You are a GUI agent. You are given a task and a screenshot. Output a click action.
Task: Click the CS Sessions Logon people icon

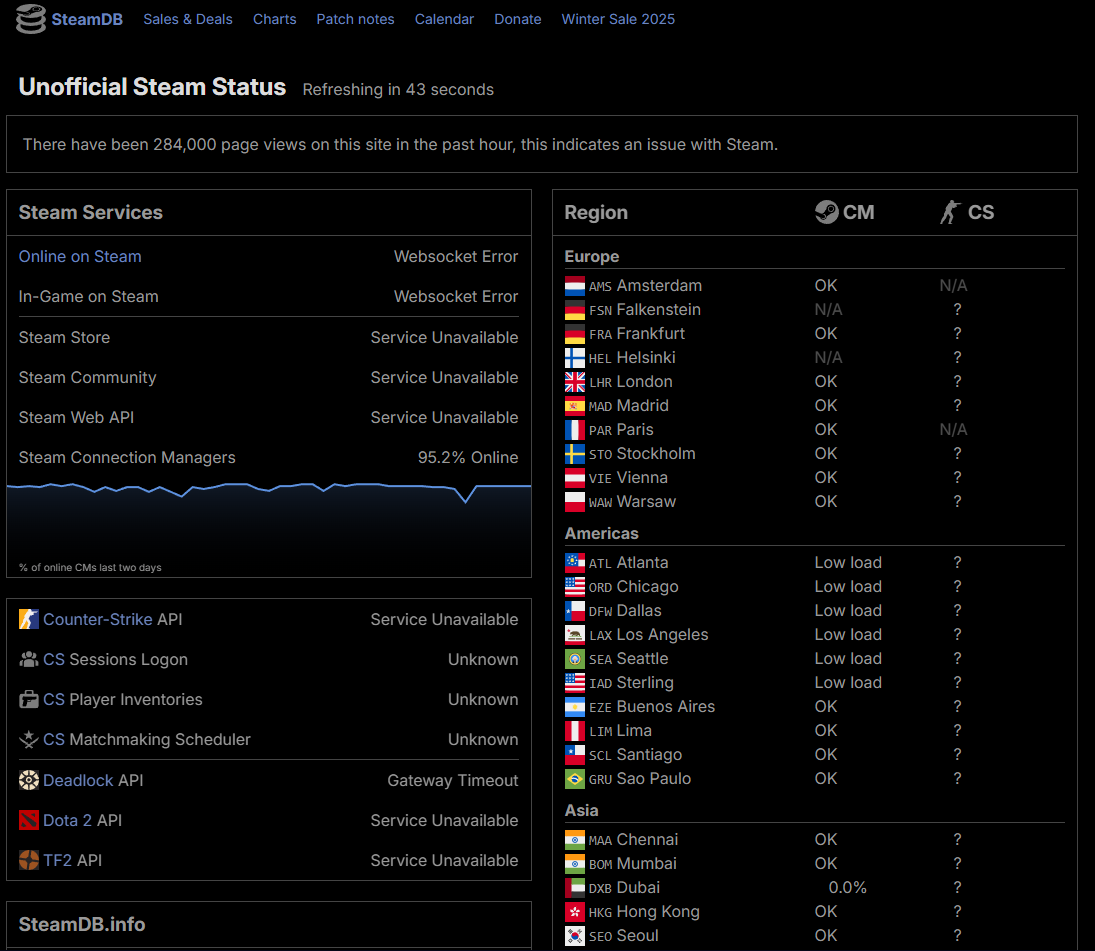[x=29, y=659]
